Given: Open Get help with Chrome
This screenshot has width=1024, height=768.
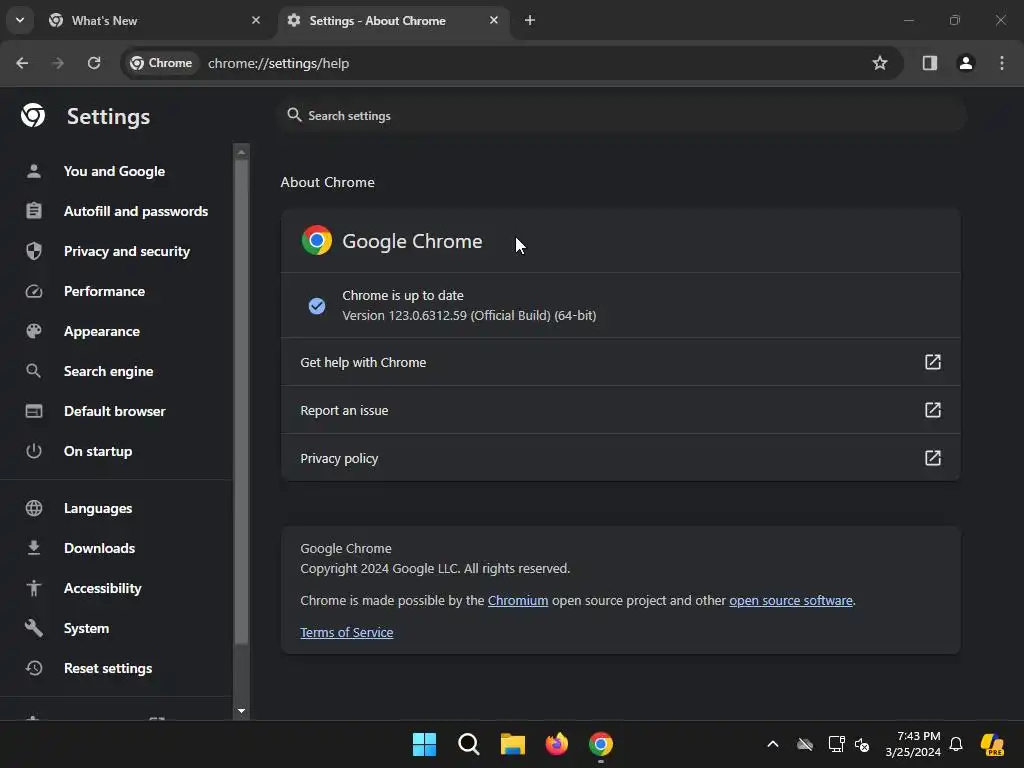Looking at the screenshot, I should point(620,362).
